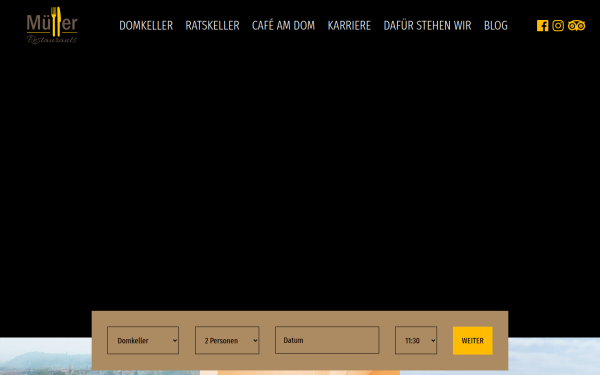Focus the Datum date field

point(327,340)
